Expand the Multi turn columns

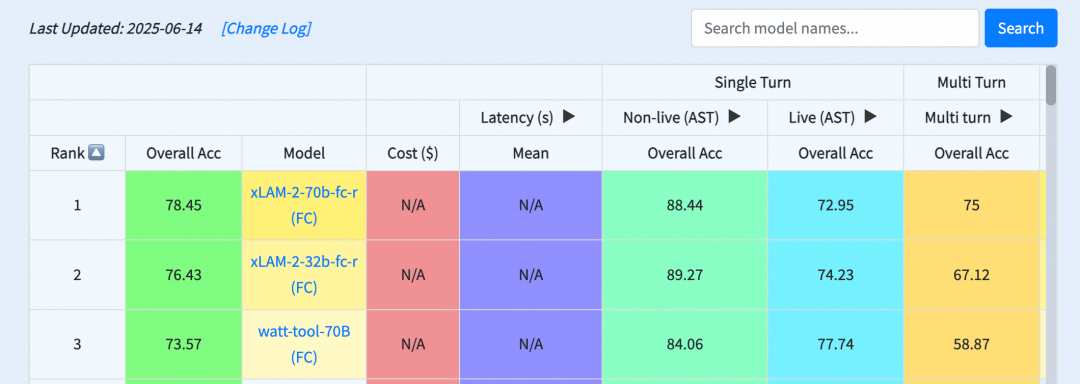[1006, 117]
